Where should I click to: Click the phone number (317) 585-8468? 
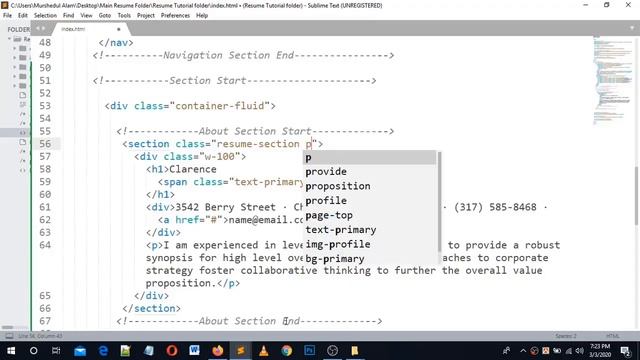pyautogui.click(x=495, y=207)
